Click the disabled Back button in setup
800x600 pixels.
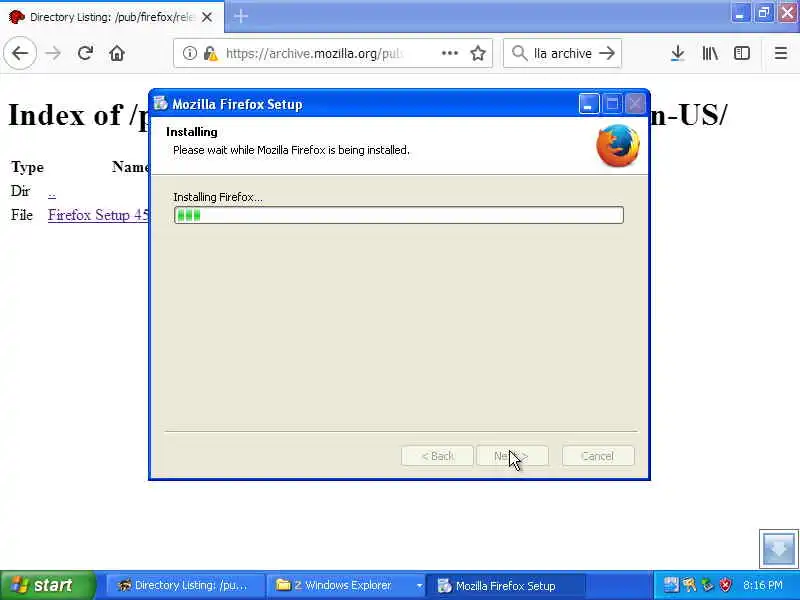(x=437, y=456)
